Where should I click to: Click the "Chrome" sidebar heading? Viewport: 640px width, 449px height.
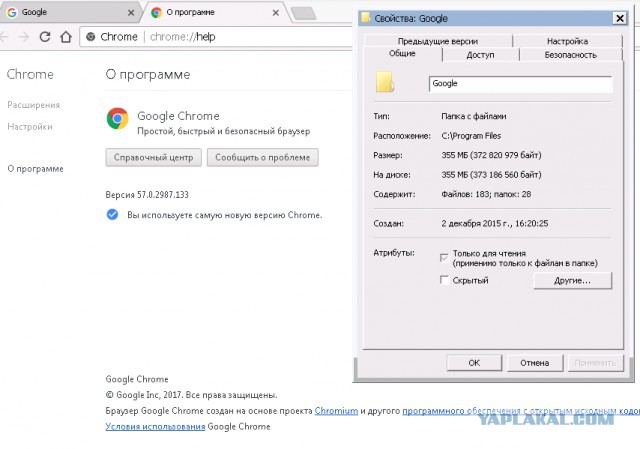30,74
